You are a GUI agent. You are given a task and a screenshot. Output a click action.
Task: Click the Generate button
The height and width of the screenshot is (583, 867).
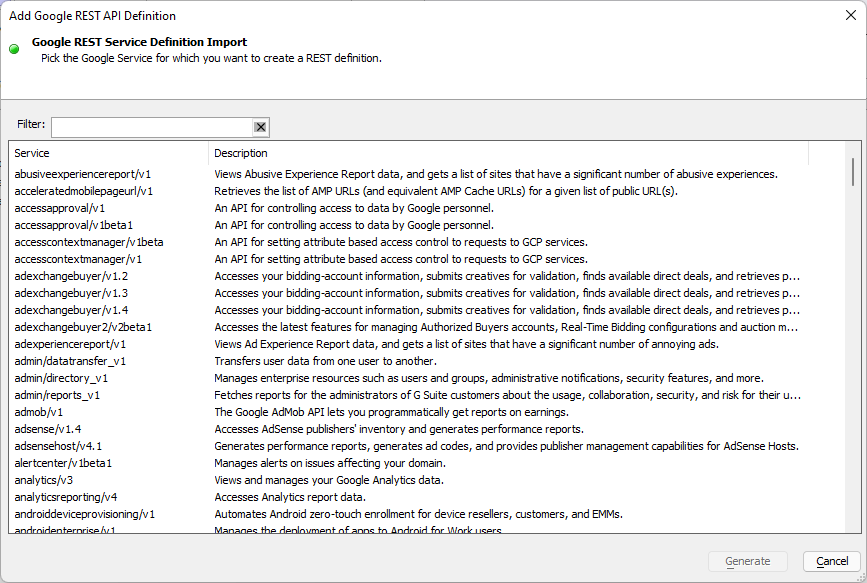click(748, 561)
